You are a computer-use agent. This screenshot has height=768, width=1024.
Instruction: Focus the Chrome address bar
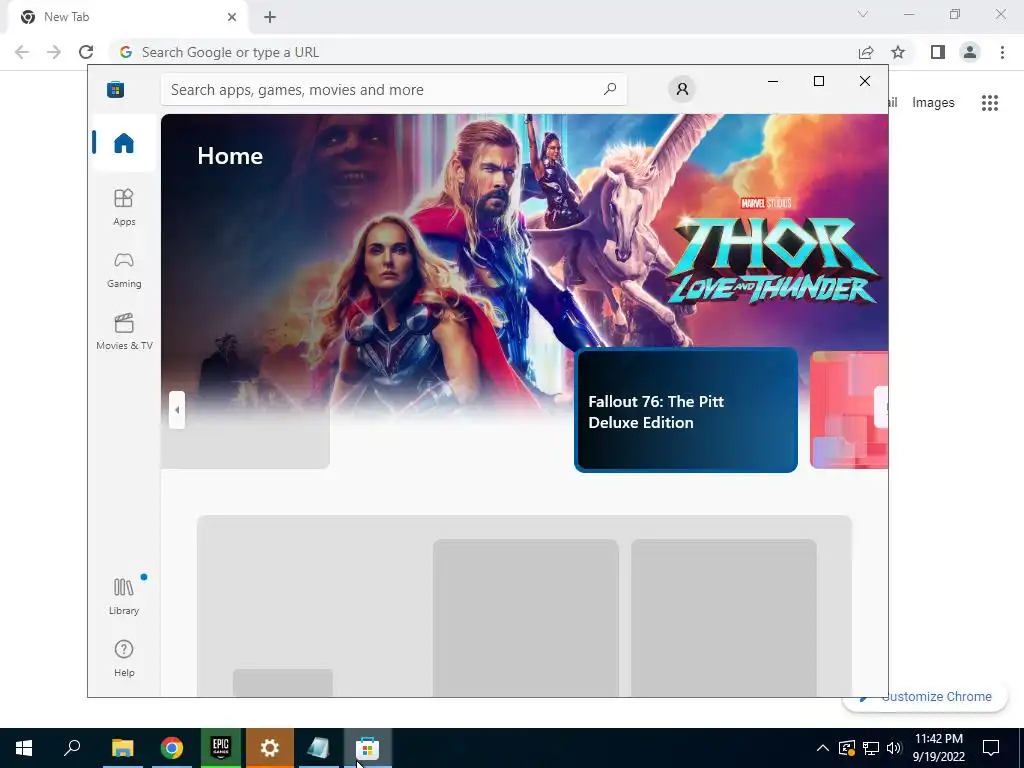[483, 52]
